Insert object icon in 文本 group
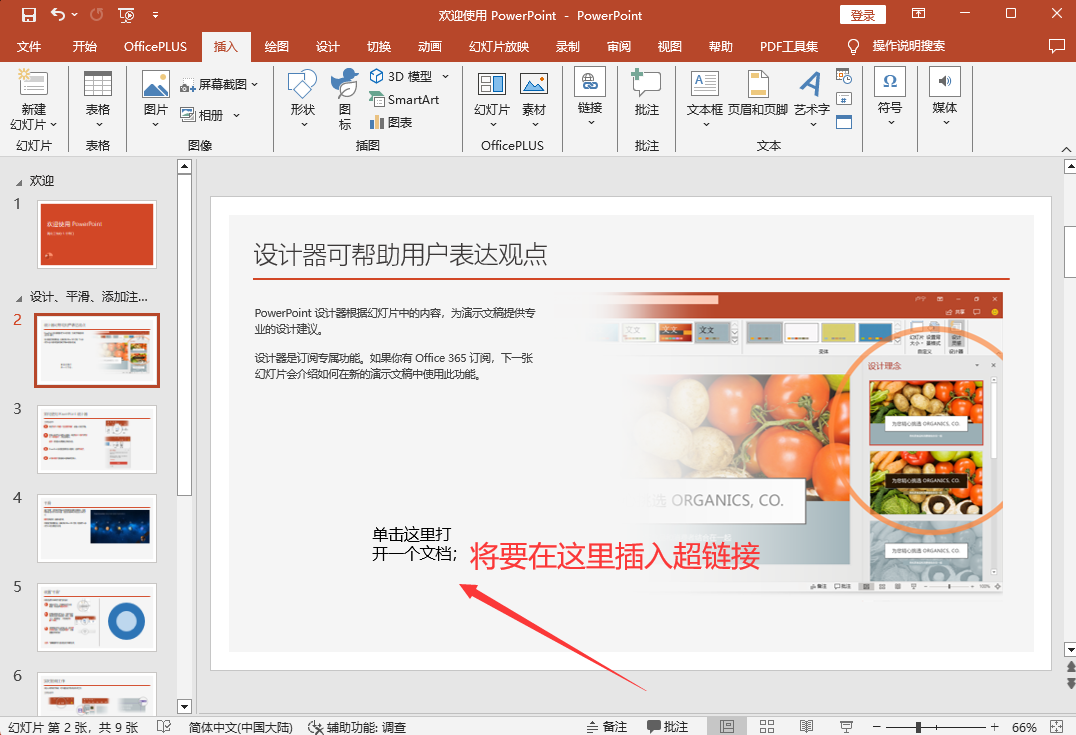Viewport: 1076px width, 735px height. (x=844, y=122)
